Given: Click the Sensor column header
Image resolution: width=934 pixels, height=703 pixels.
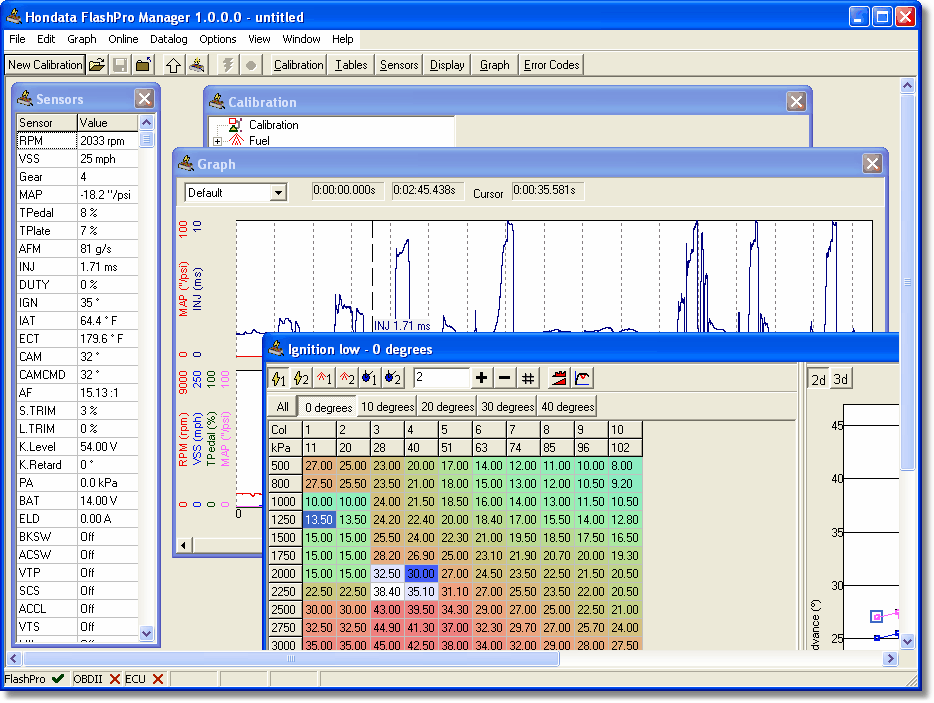Looking at the screenshot, I should (x=46, y=123).
